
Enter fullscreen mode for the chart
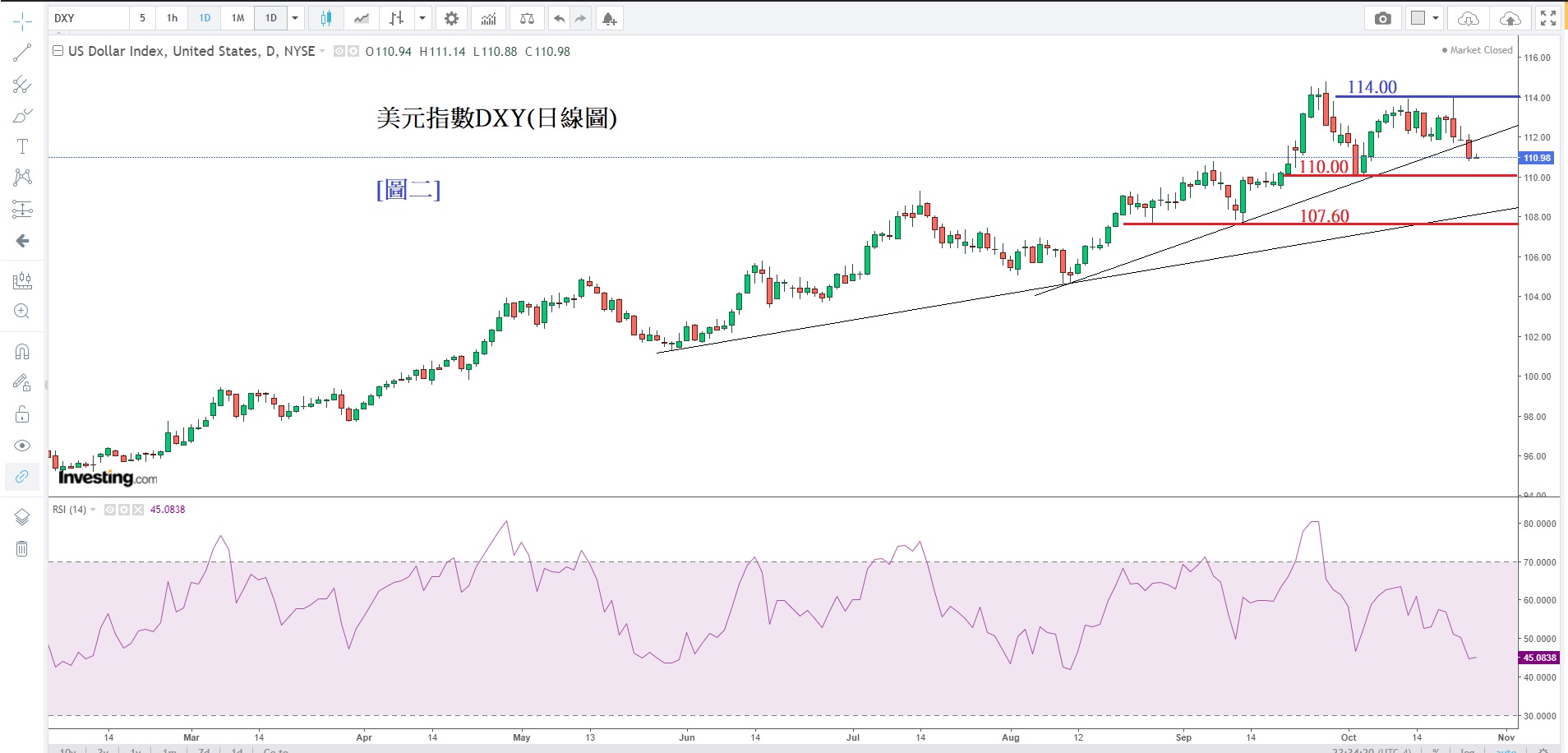click(x=1548, y=18)
